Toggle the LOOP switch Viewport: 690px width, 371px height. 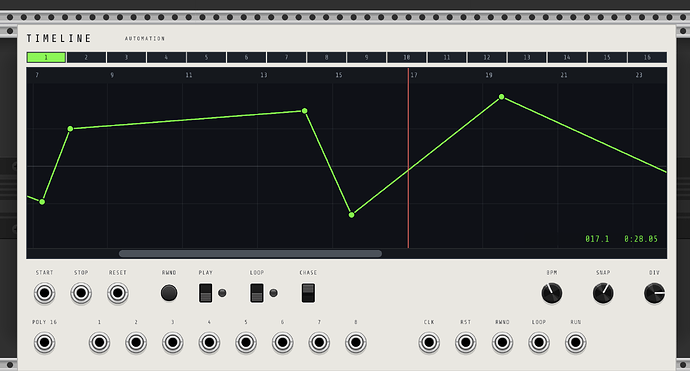tap(257, 293)
